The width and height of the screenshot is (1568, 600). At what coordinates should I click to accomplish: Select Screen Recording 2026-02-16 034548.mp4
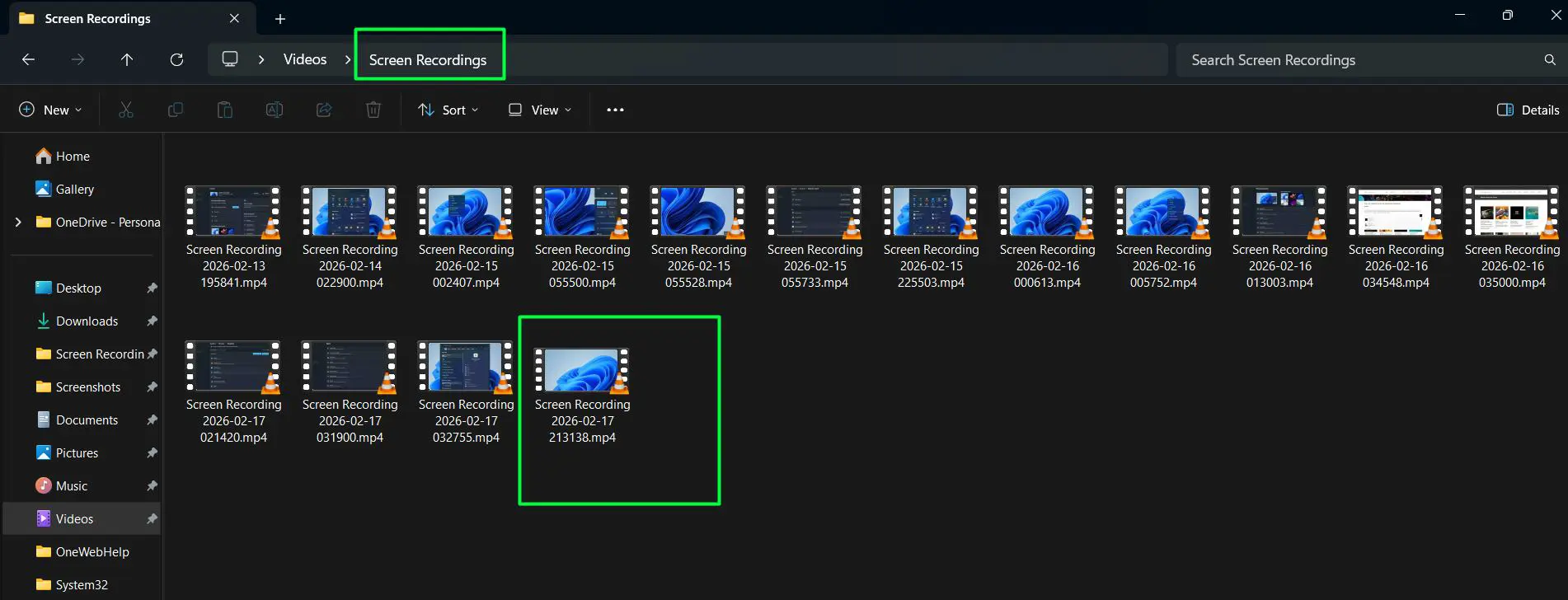pos(1396,237)
